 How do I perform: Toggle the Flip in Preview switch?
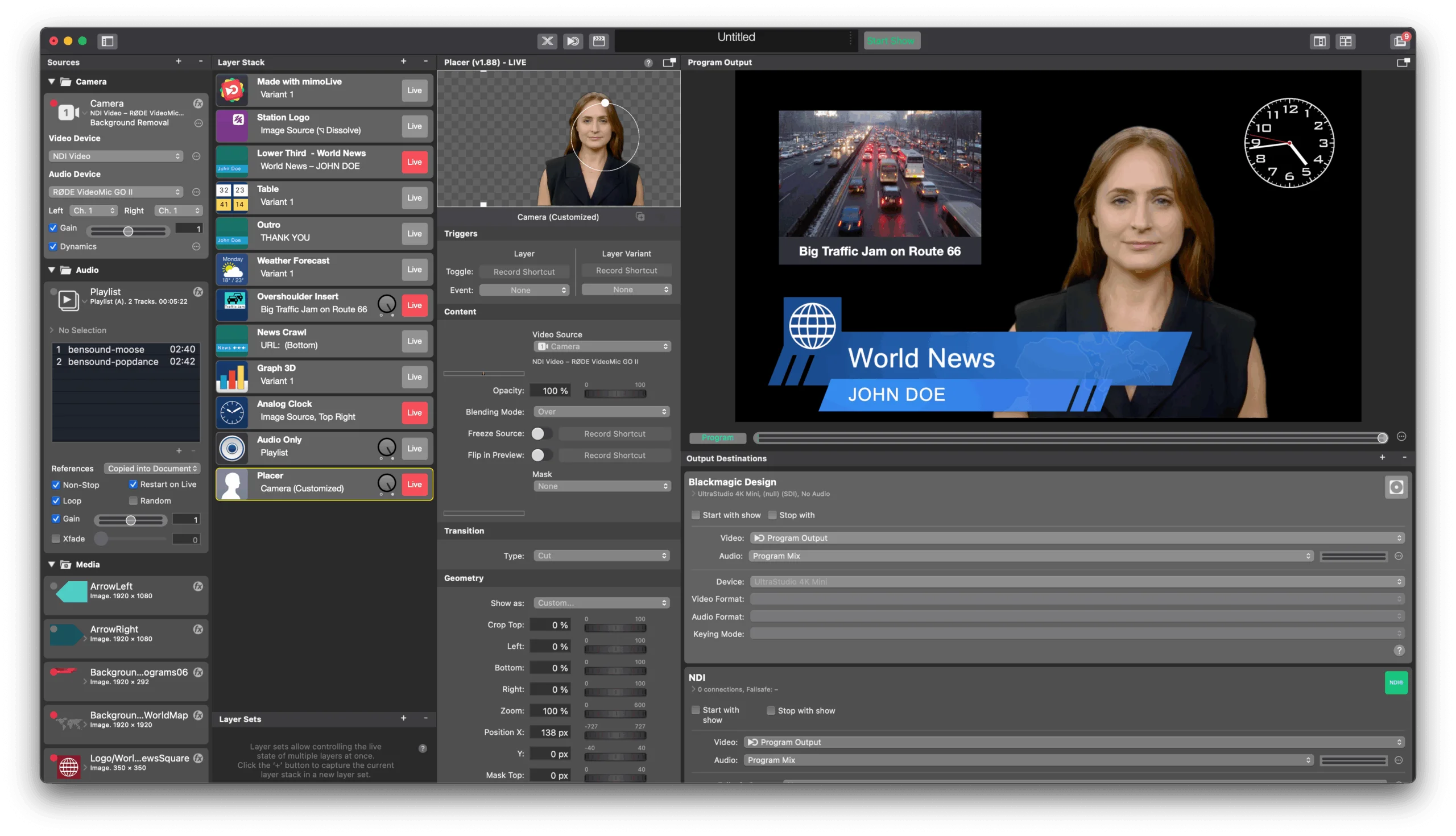click(x=542, y=456)
